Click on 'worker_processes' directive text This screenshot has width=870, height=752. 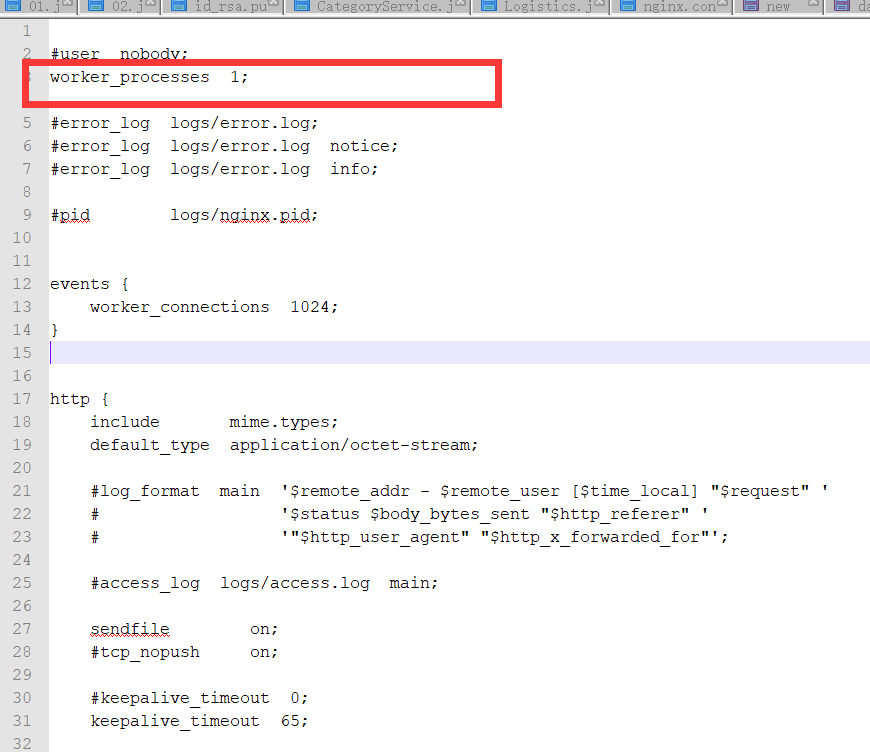coord(130,77)
